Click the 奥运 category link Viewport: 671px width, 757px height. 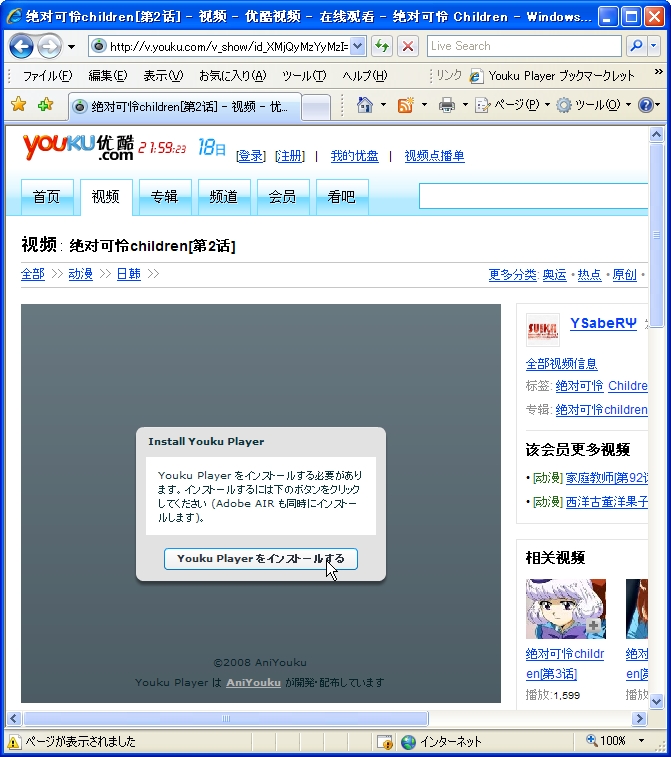554,275
